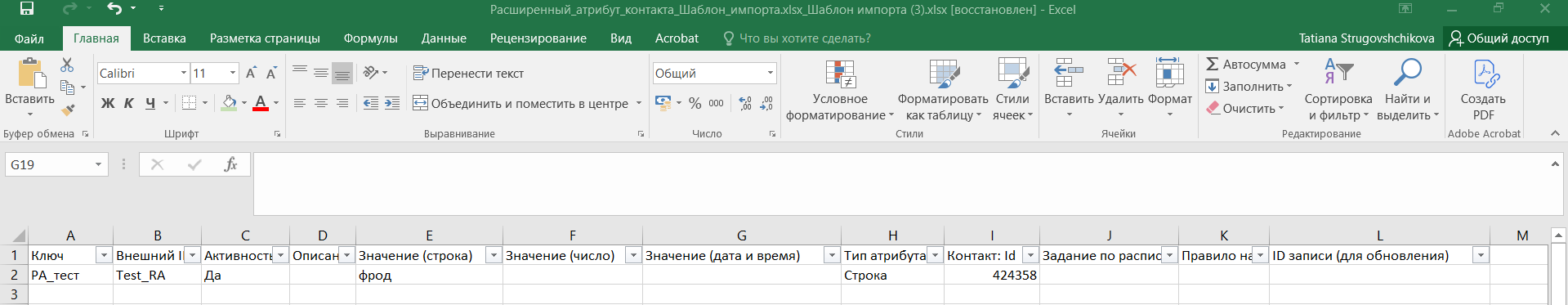Open filter dropdown for Ключ column
Image resolution: width=1568 pixels, height=305 pixels.
click(104, 255)
